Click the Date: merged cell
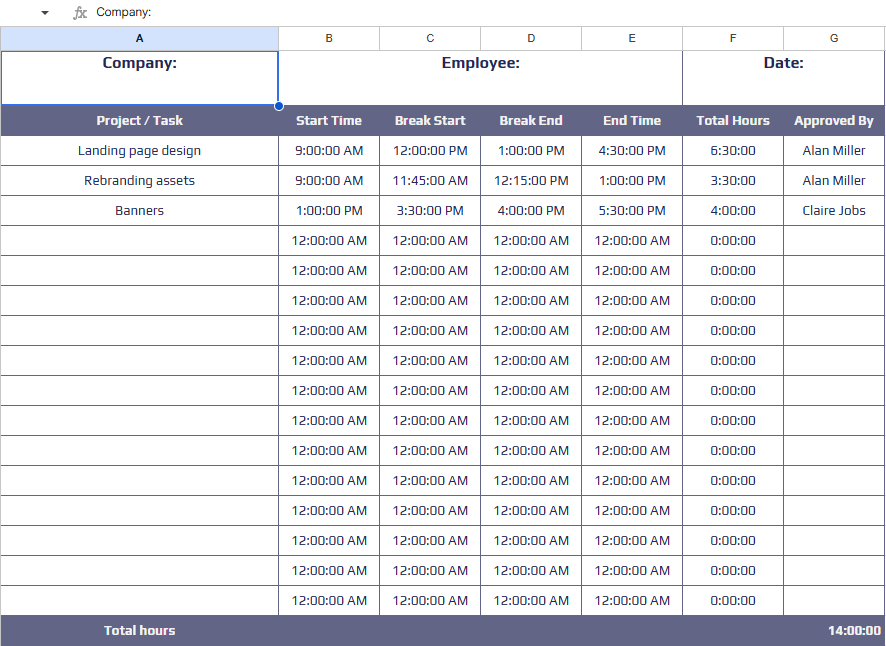The width and height of the screenshot is (886, 646). coord(783,77)
